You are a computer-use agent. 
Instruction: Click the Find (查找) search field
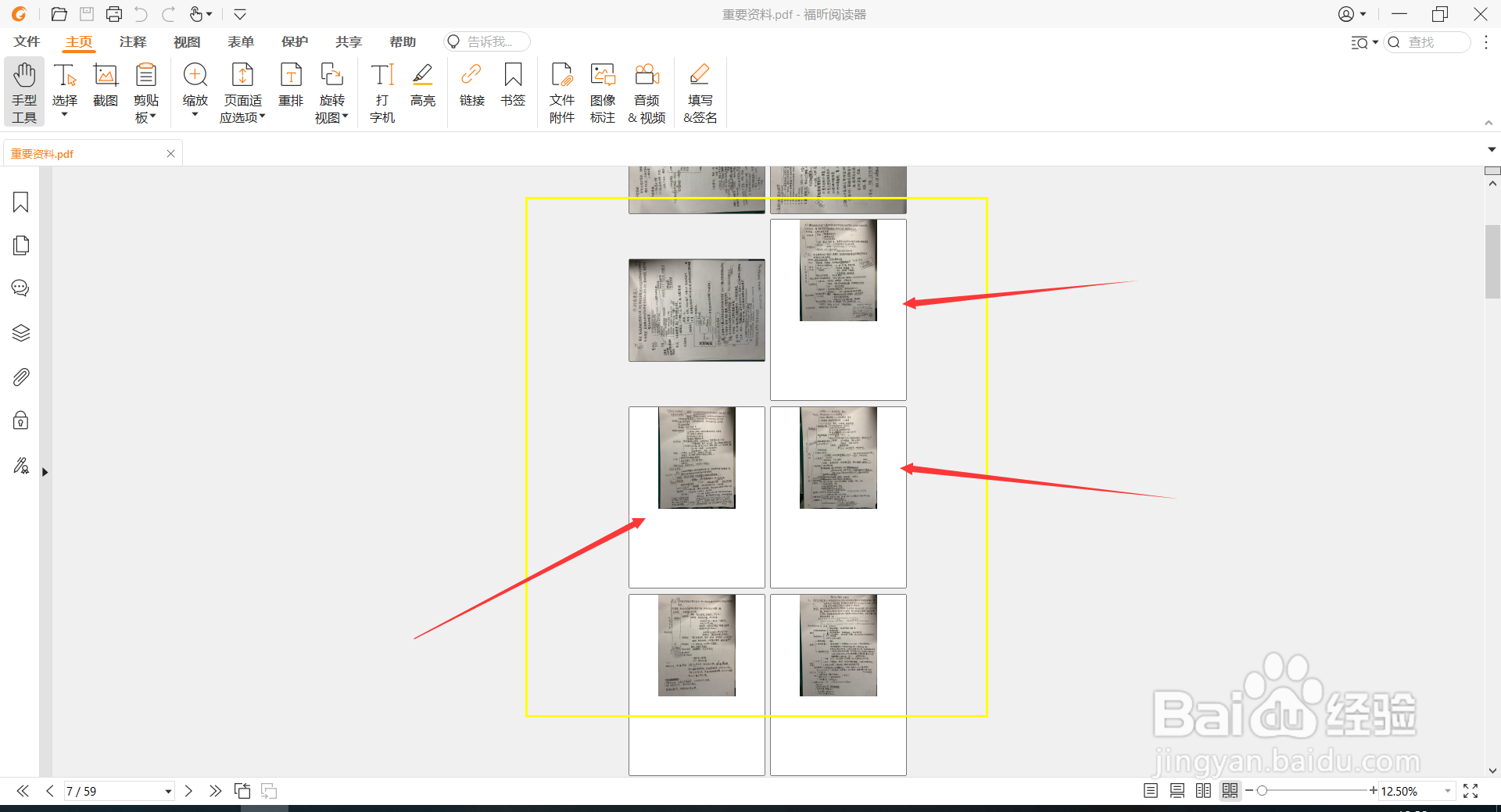click(1428, 42)
